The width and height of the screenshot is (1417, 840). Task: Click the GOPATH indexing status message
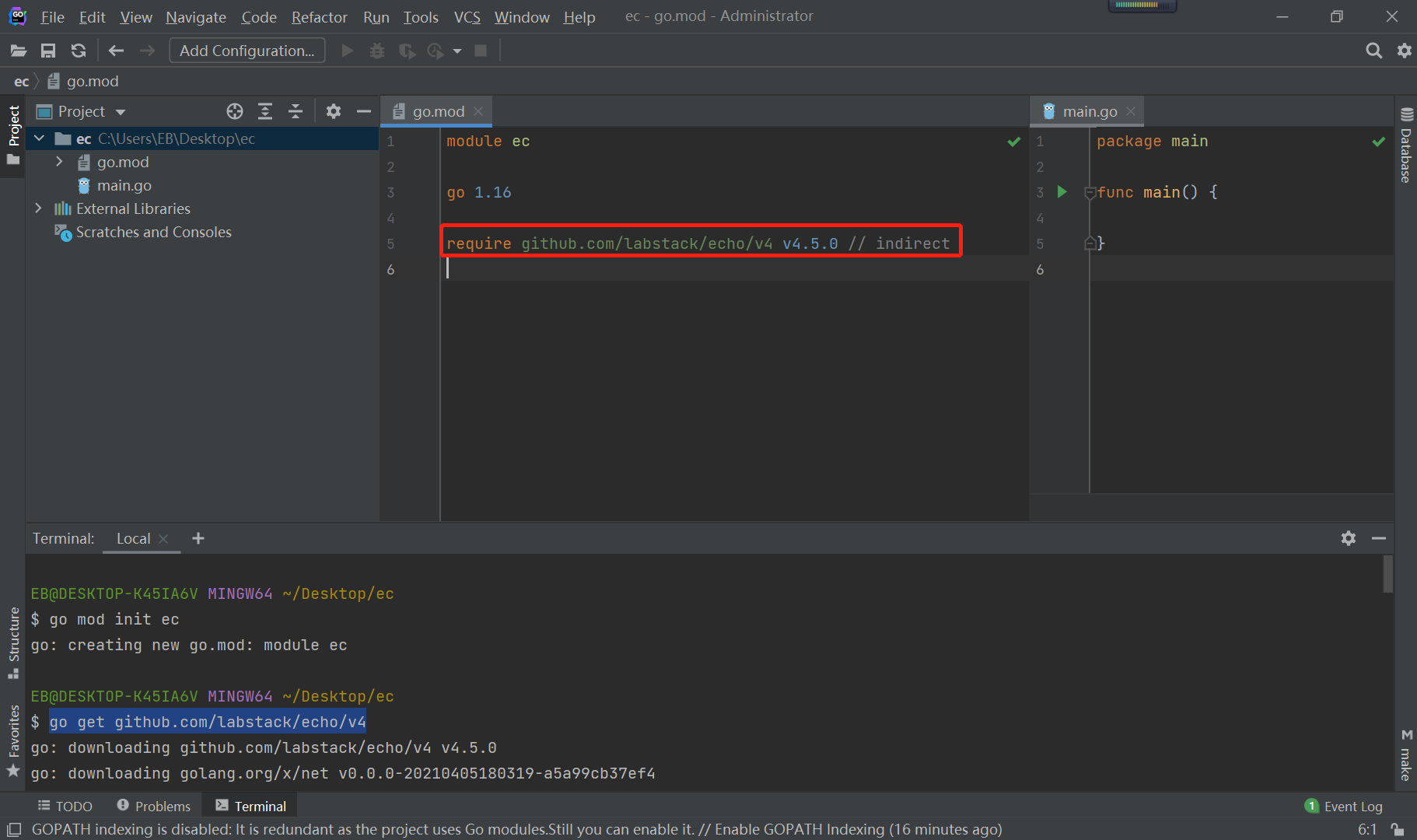[x=517, y=829]
